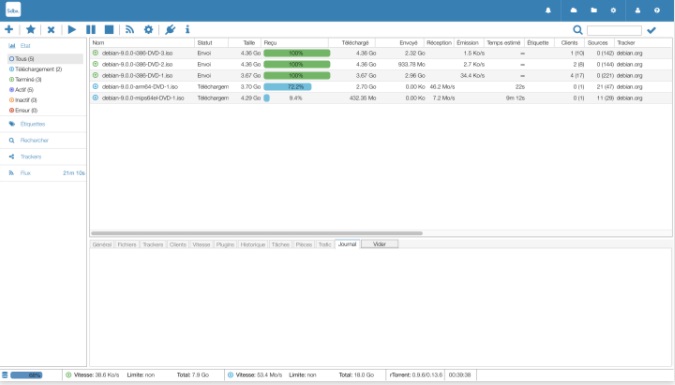This screenshot has width=675, height=385.
Task: Open notifications bell in the header
Action: pyautogui.click(x=548, y=10)
